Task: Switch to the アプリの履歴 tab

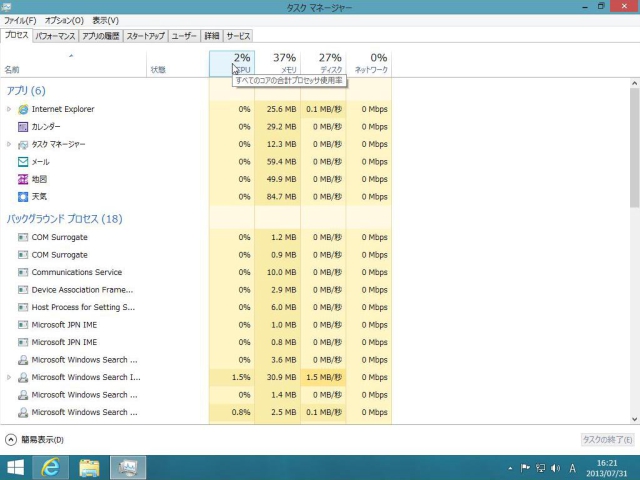Action: click(x=100, y=36)
